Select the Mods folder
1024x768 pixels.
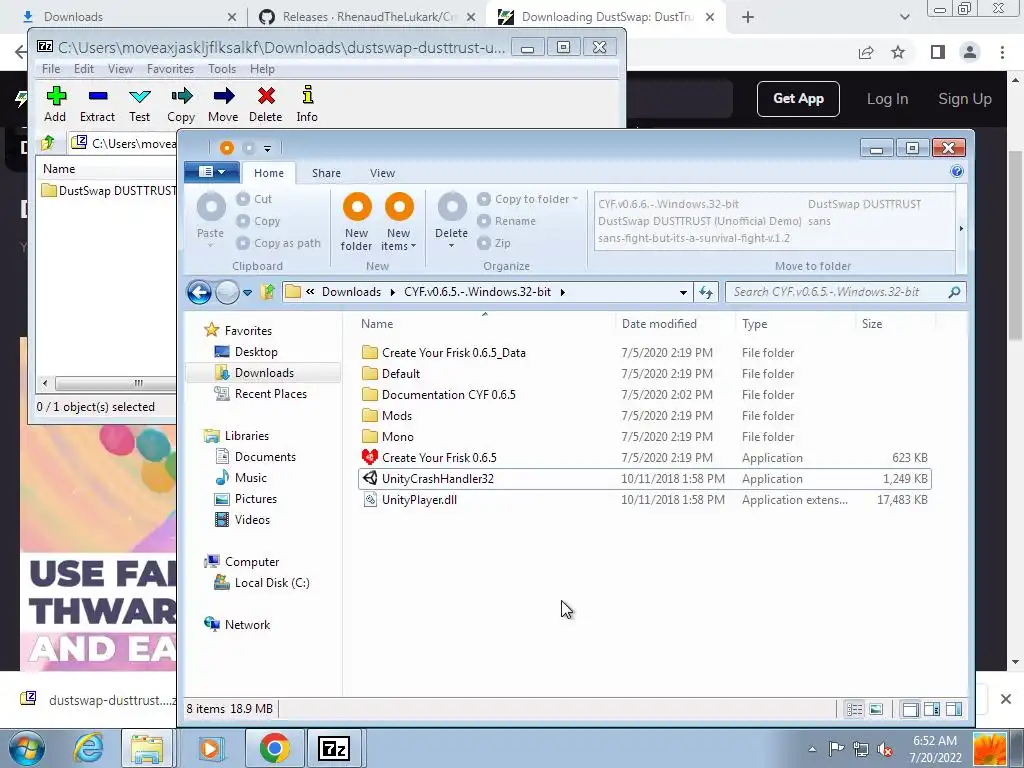point(645,416)
